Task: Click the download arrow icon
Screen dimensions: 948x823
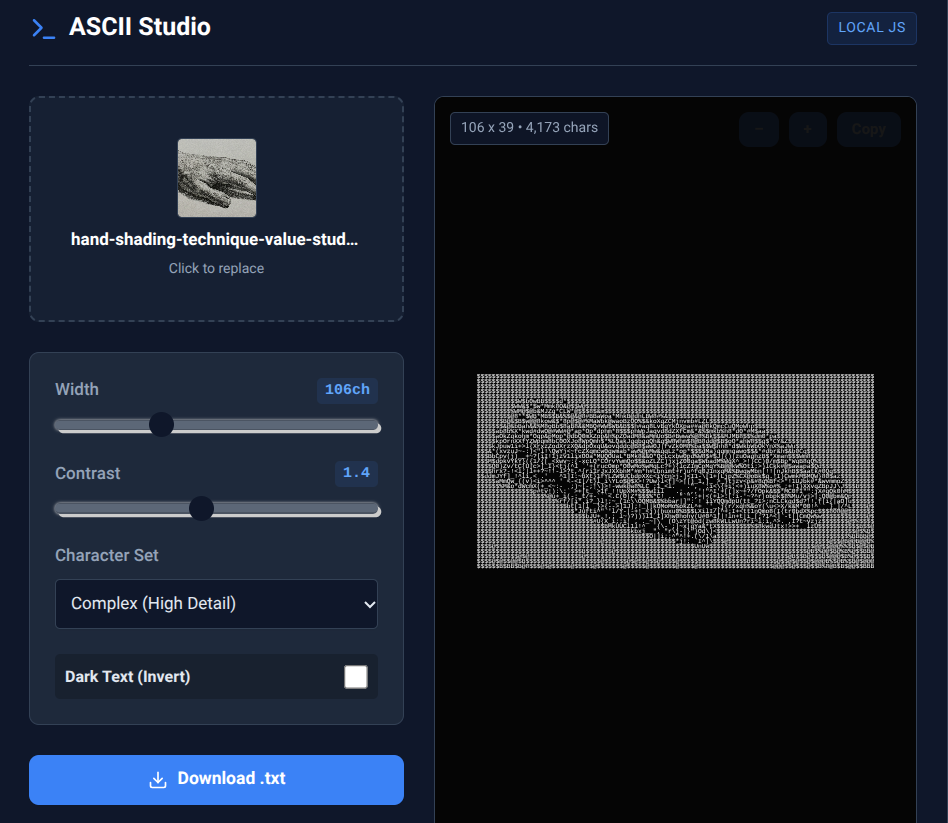Action: 158,780
